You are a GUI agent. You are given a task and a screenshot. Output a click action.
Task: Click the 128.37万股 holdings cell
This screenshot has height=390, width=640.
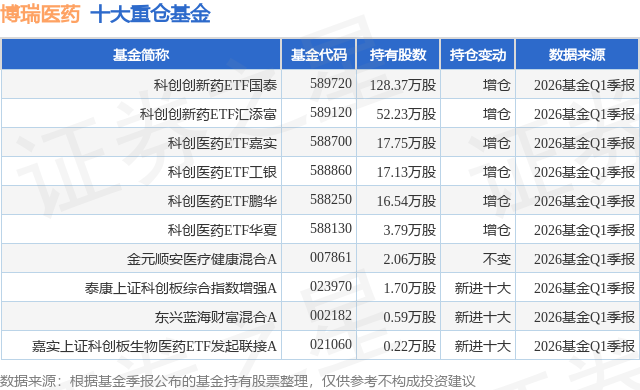coord(403,85)
